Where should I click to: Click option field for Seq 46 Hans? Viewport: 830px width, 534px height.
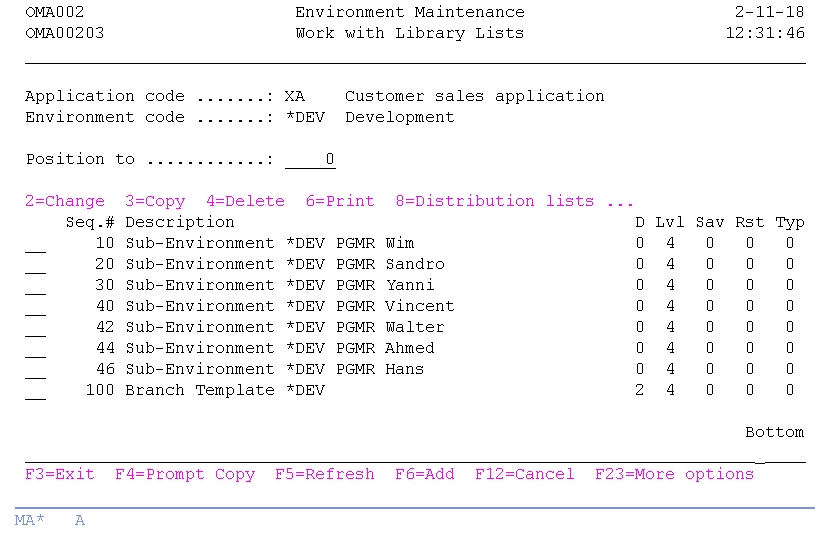point(35,370)
